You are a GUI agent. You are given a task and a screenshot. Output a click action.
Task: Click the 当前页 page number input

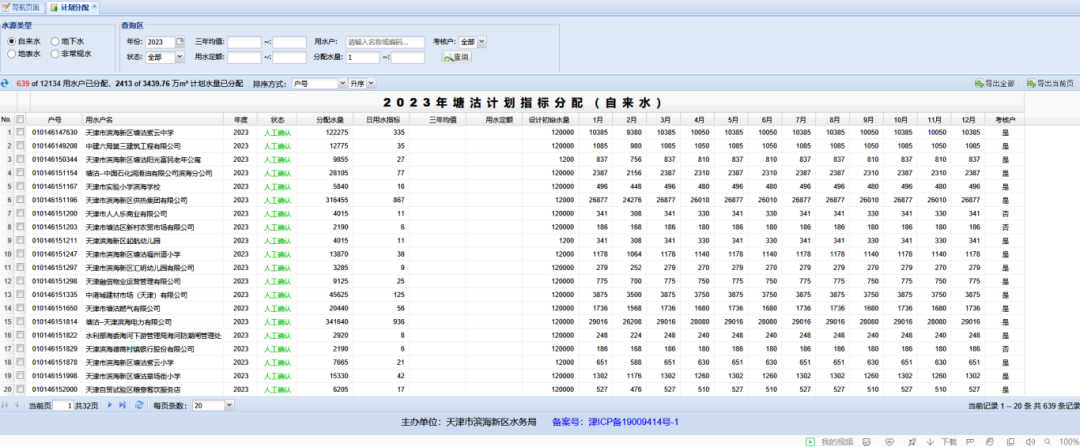(x=63, y=406)
